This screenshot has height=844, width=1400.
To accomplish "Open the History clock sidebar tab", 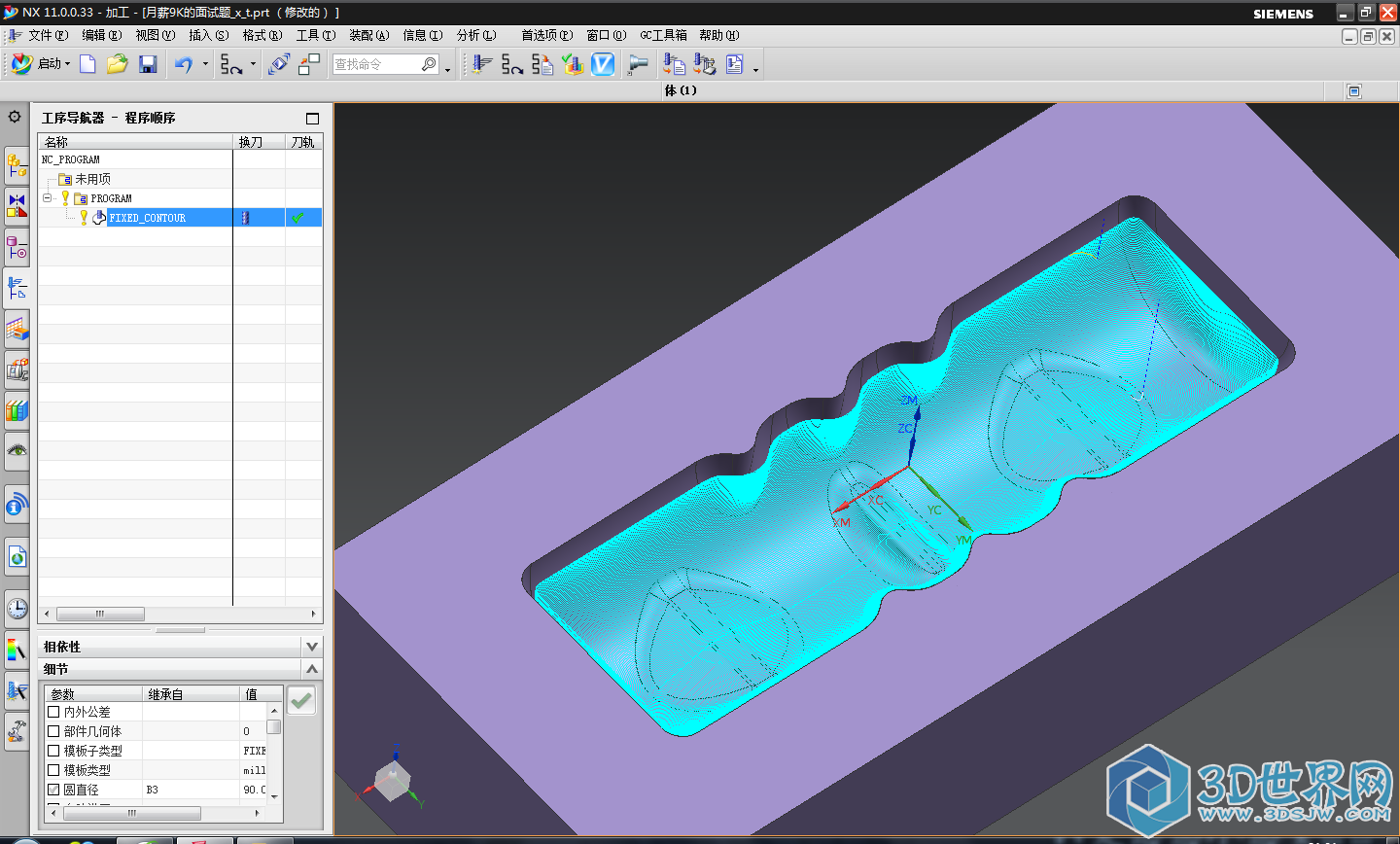I will 17,609.
